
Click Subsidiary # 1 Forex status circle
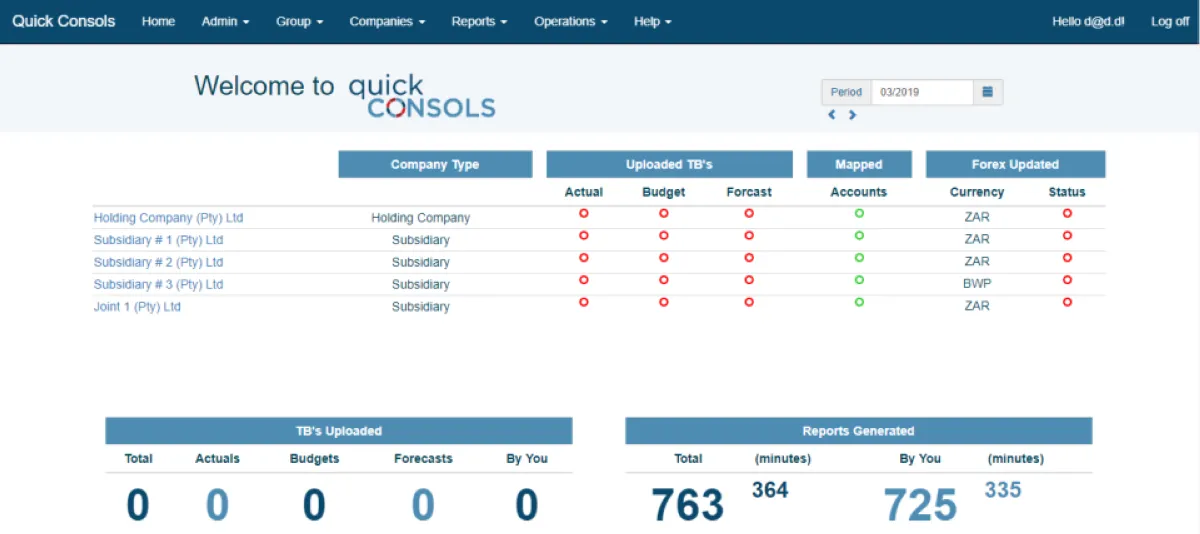[x=1067, y=235]
